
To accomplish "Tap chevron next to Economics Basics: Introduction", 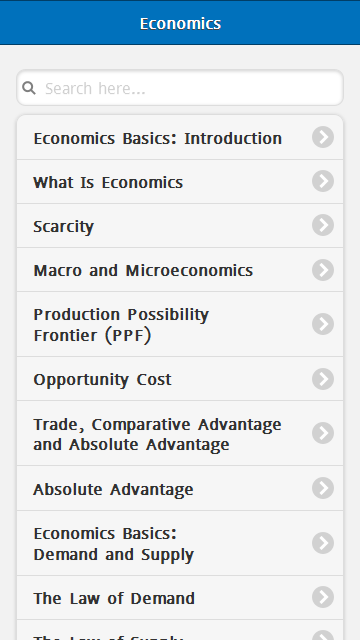I will point(323,137).
